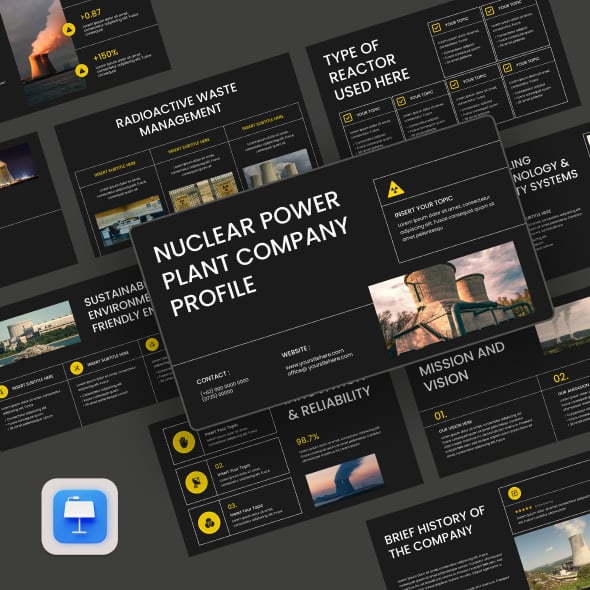Screen dimensions: 590x590
Task: Select the 'Type of Reactor Used Here' title
Action: (x=366, y=71)
